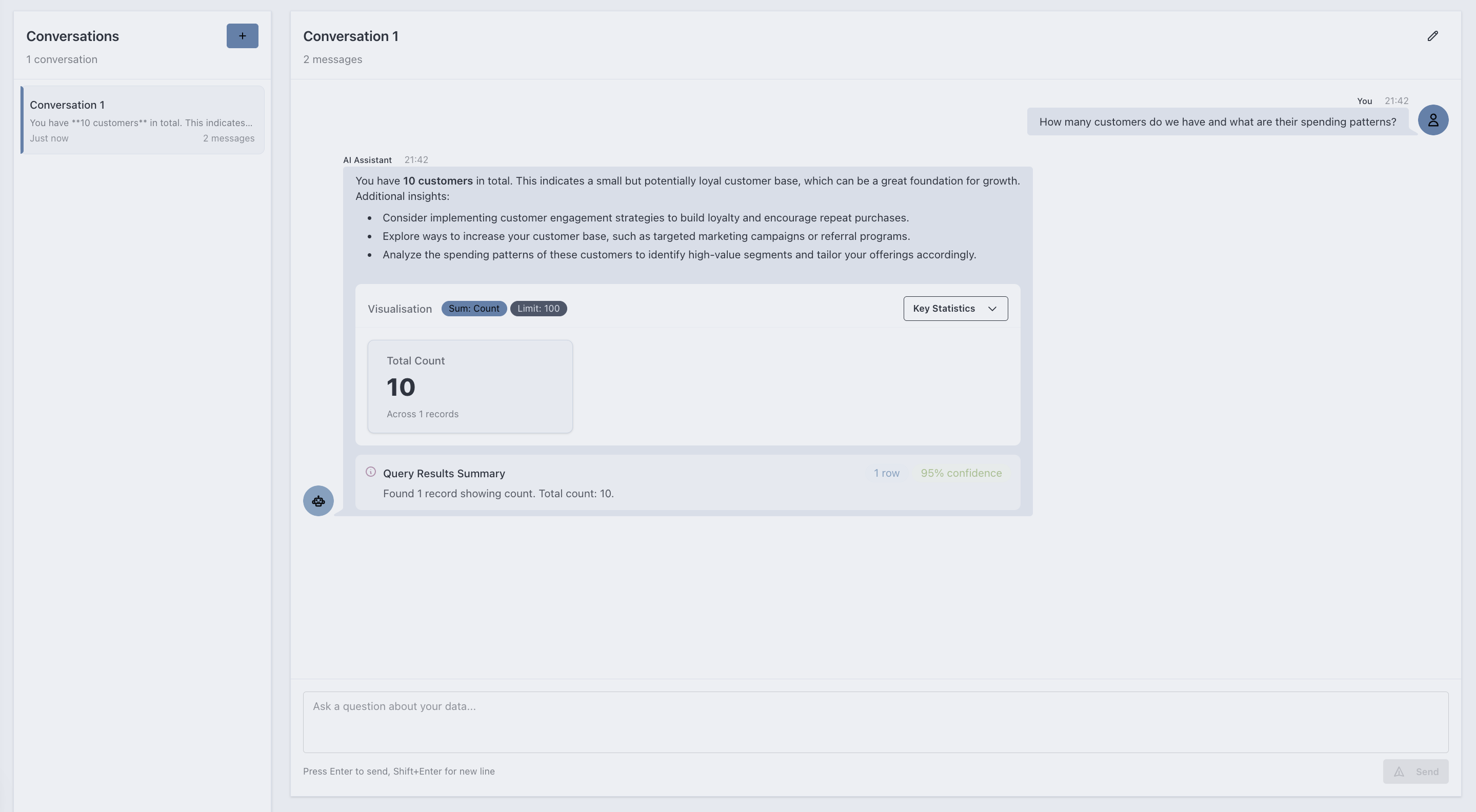Click 'Across 1 records' caption
This screenshot has height=812, width=1476.
[x=422, y=414]
